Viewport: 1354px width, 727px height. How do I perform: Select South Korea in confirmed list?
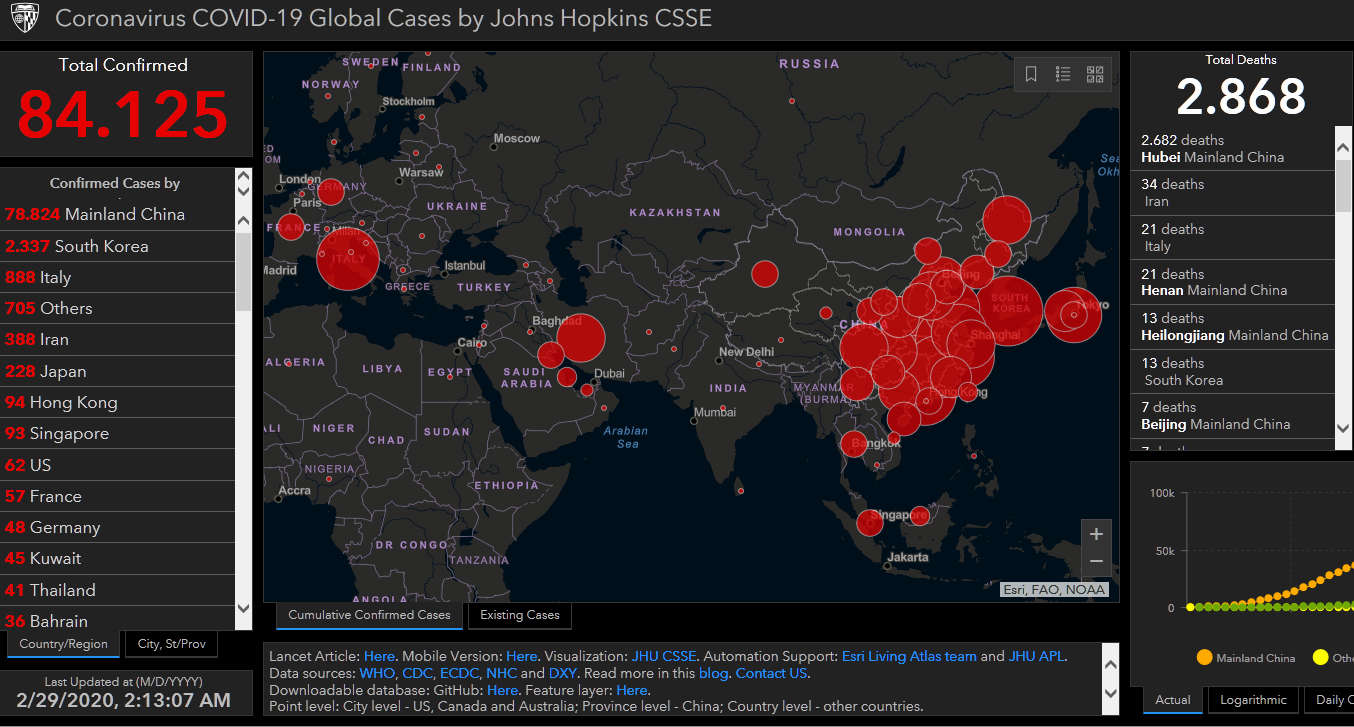point(117,246)
